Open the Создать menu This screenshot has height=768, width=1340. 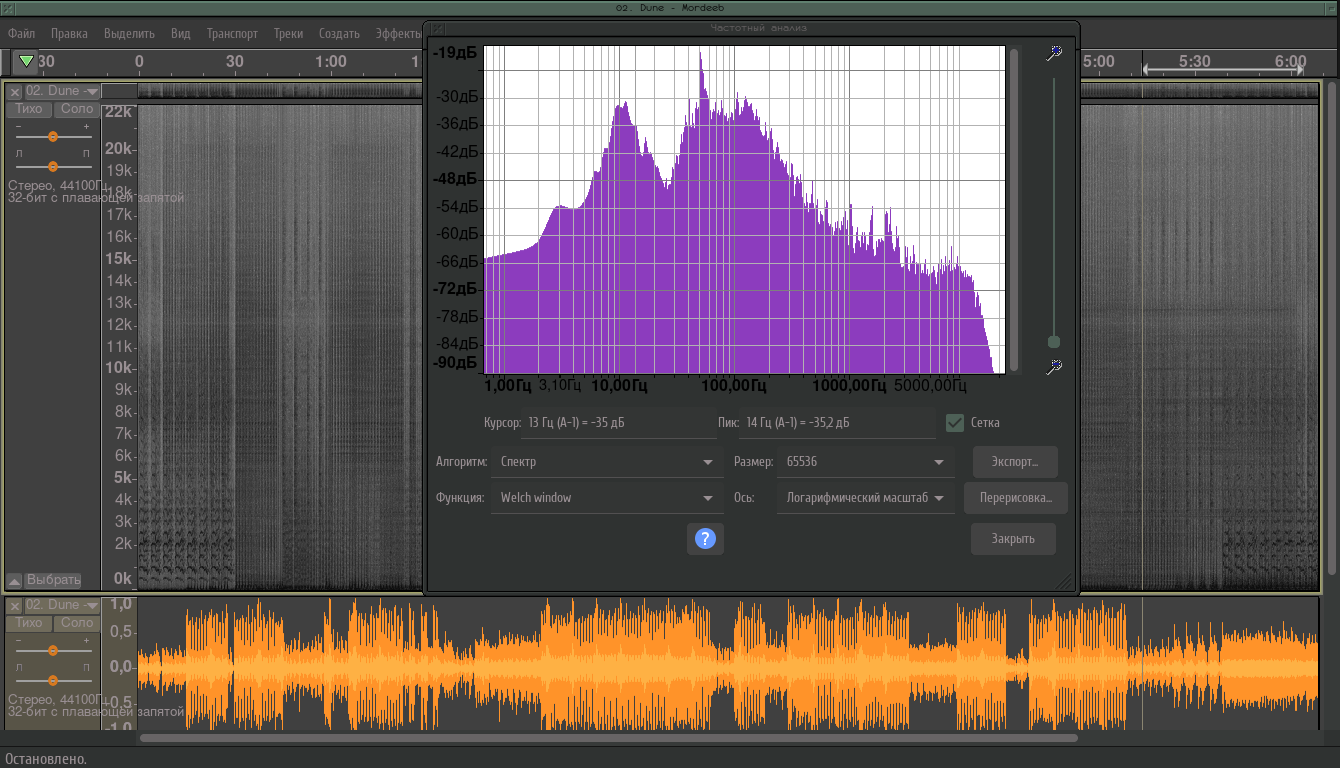(x=339, y=33)
